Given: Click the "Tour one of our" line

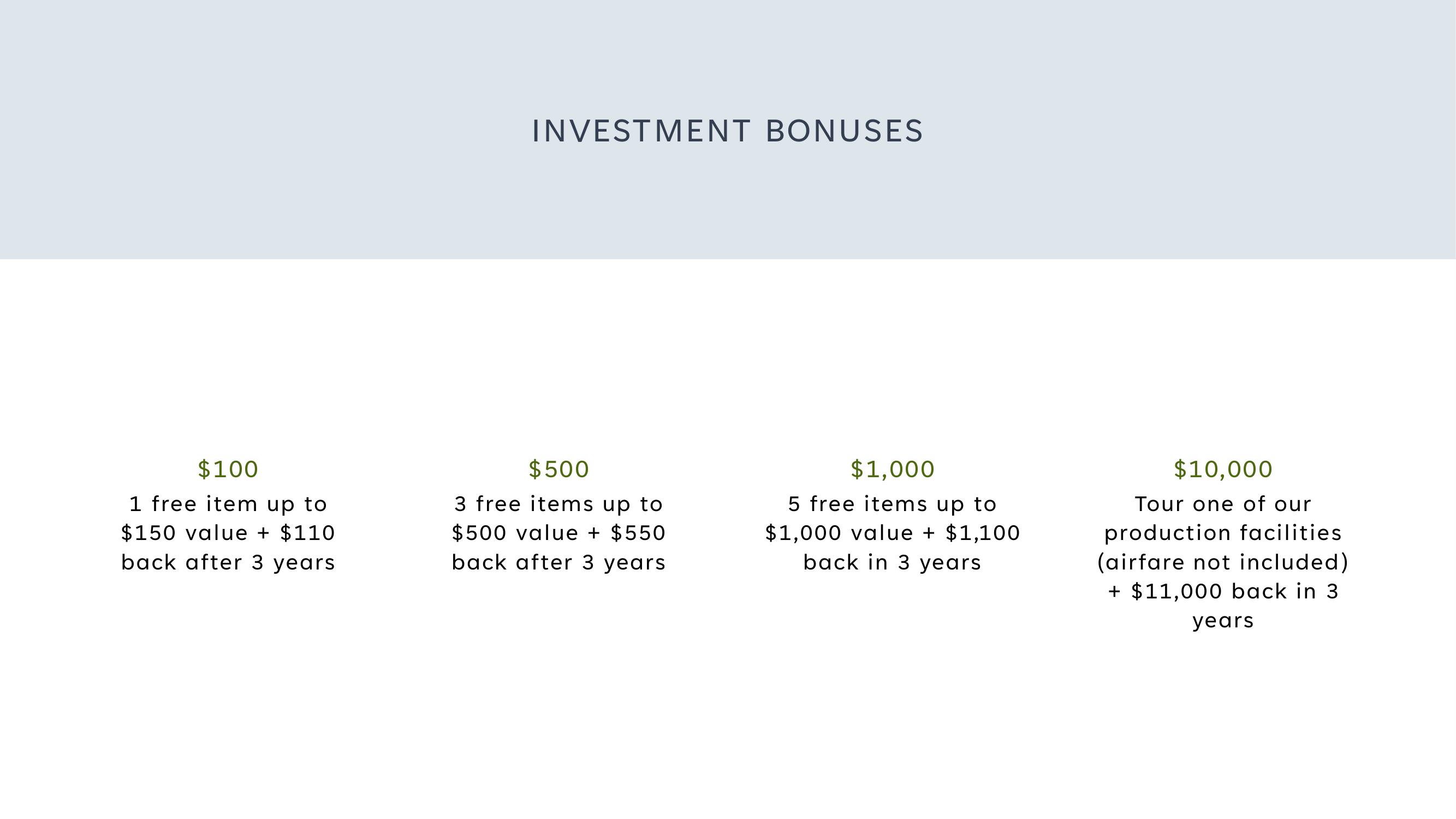Looking at the screenshot, I should pos(1223,504).
